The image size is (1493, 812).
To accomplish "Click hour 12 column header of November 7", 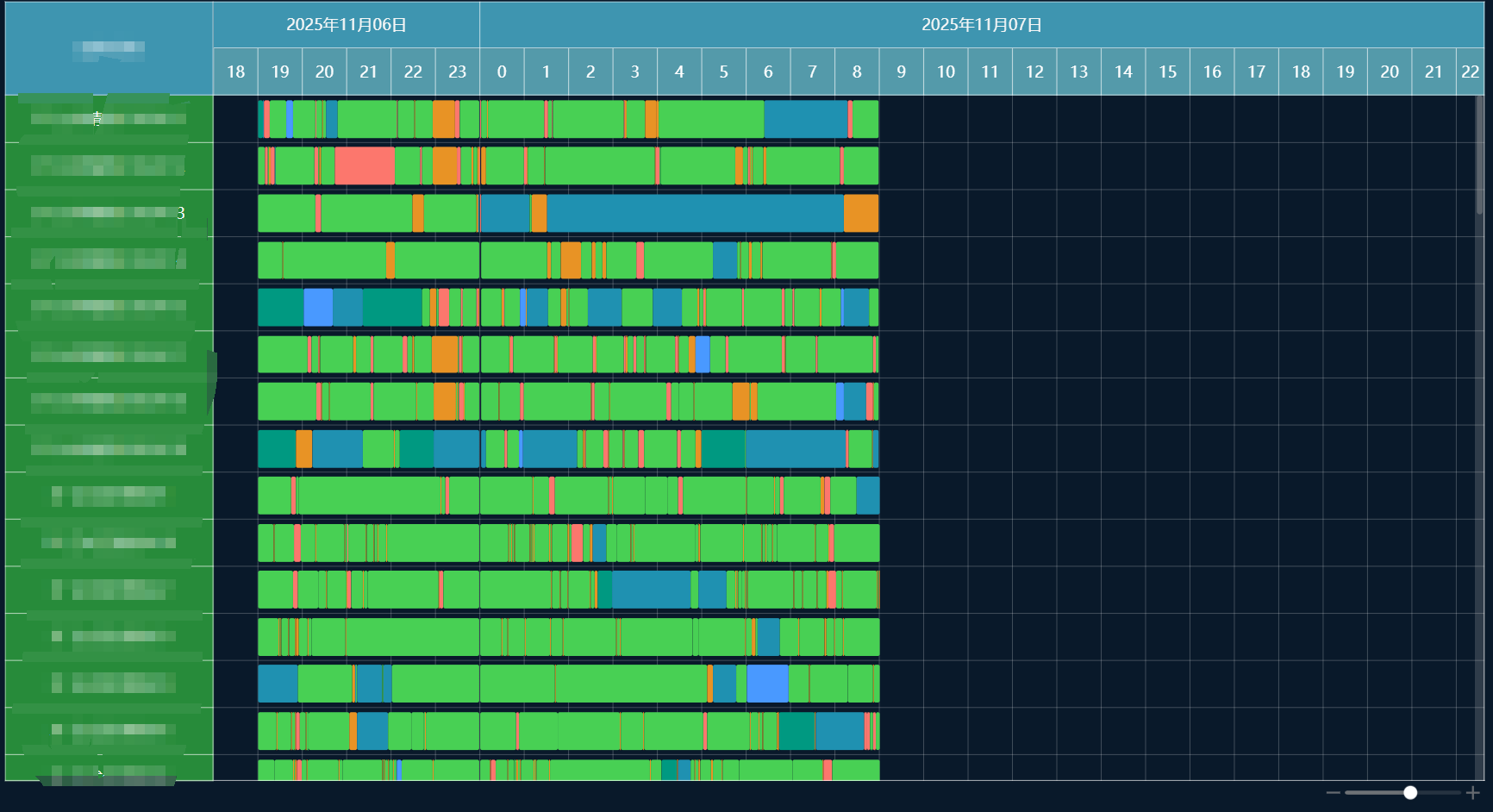I will click(1034, 72).
